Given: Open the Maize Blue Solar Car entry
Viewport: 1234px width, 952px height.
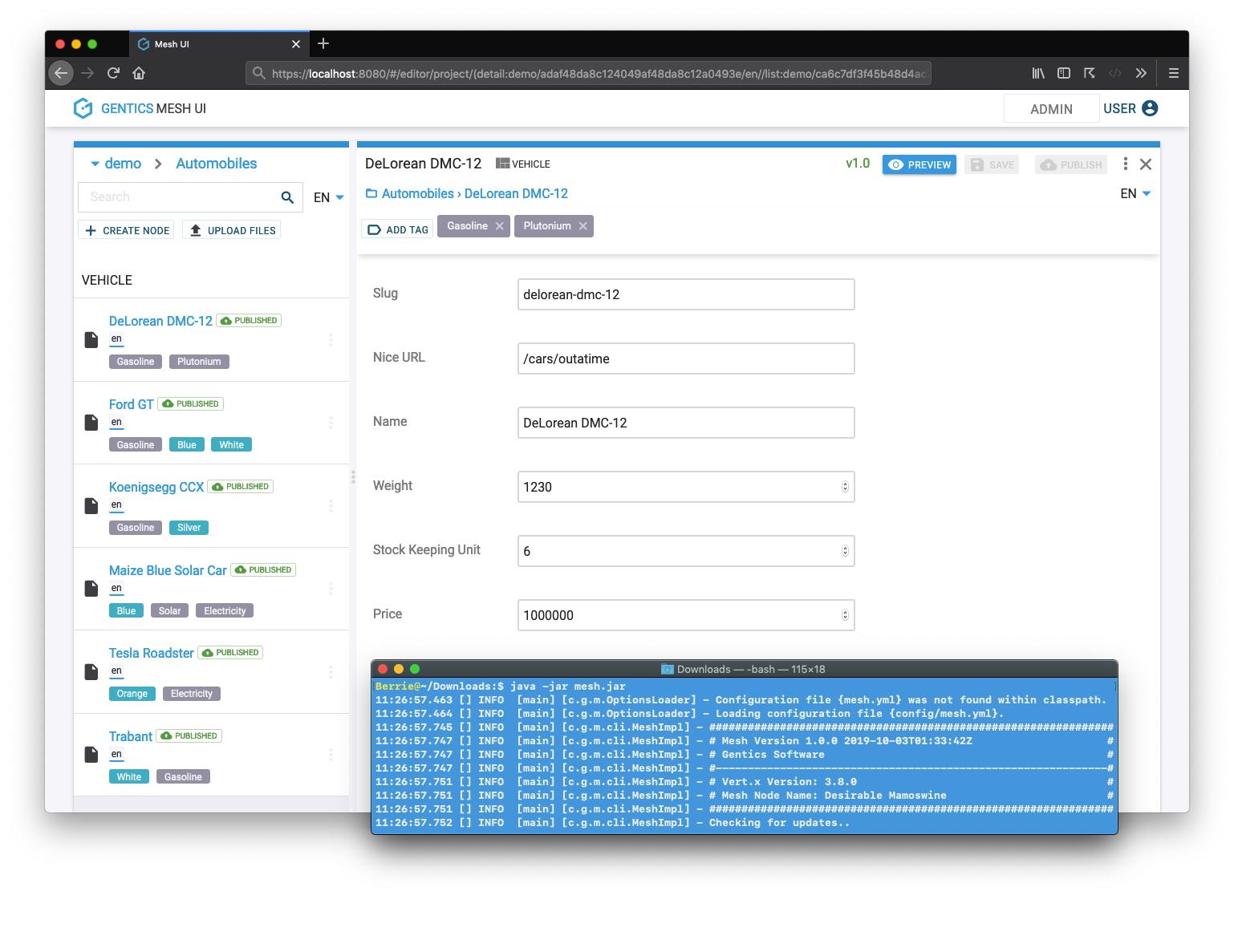Looking at the screenshot, I should pyautogui.click(x=168, y=570).
